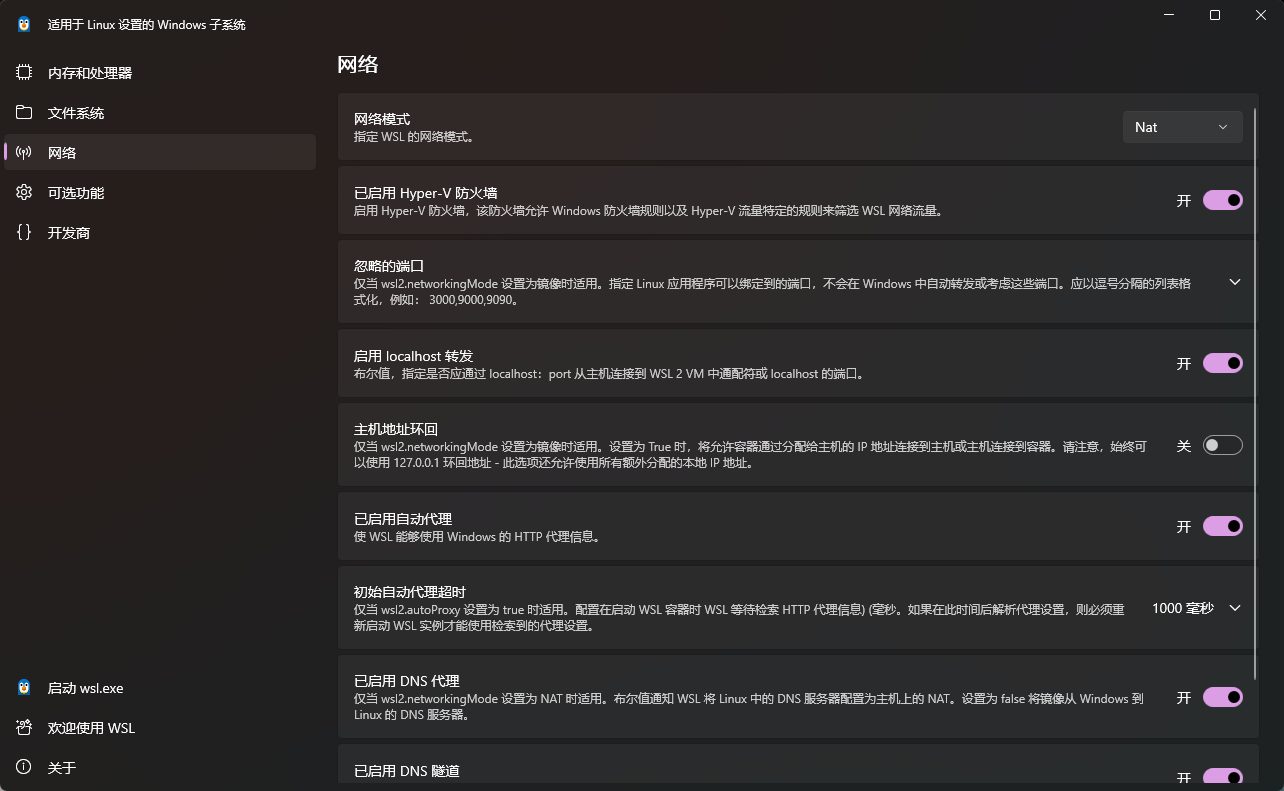Close the WSL settings window

coord(1261,15)
